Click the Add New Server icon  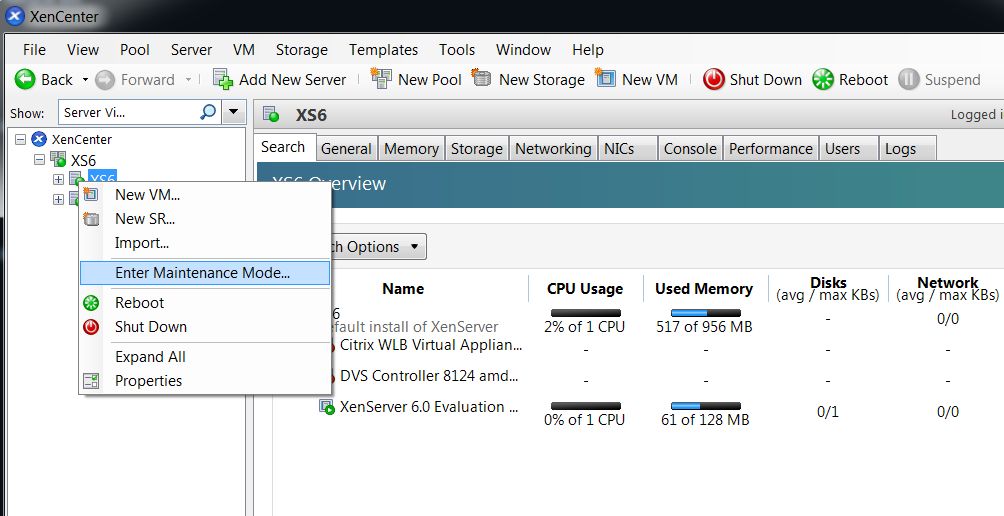(223, 80)
